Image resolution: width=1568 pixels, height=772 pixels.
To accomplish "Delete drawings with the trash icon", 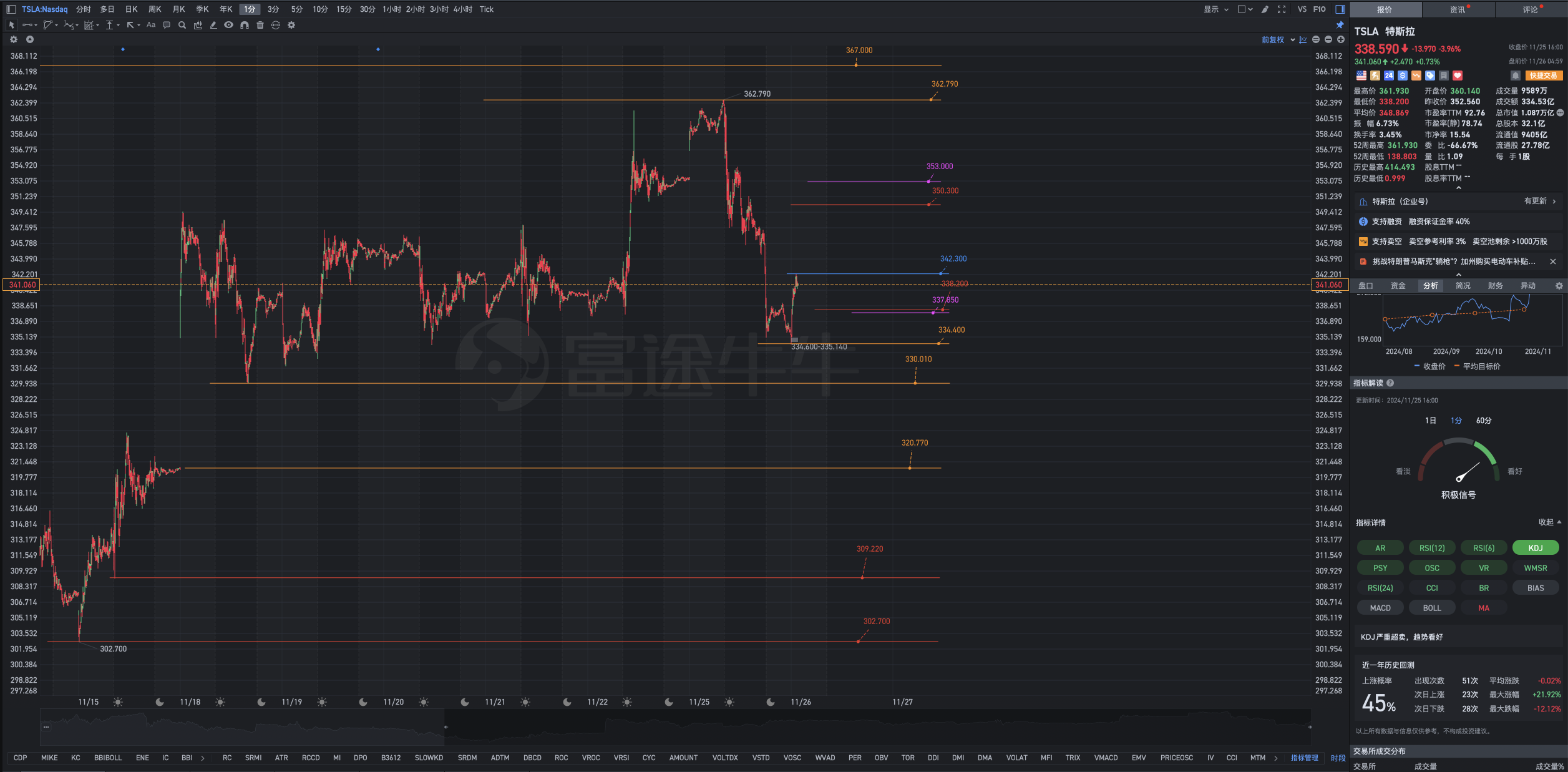I will pyautogui.click(x=260, y=25).
